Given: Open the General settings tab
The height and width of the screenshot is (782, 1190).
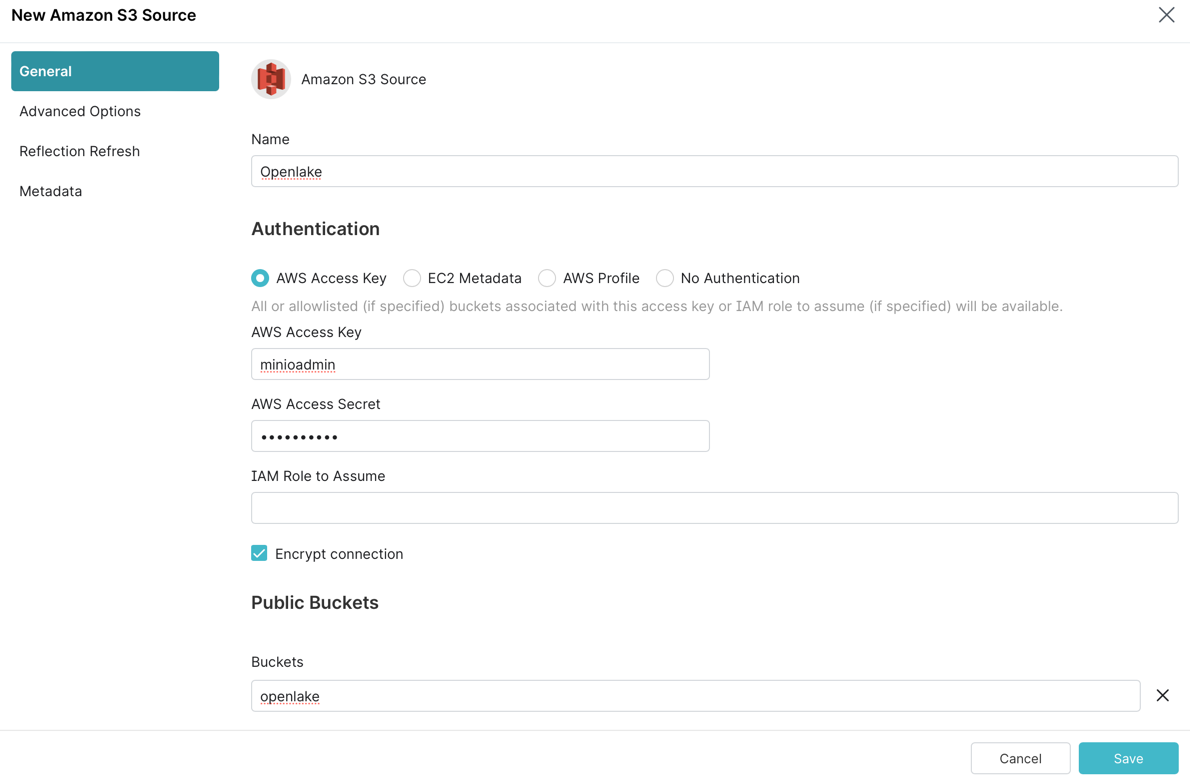Looking at the screenshot, I should coord(115,71).
